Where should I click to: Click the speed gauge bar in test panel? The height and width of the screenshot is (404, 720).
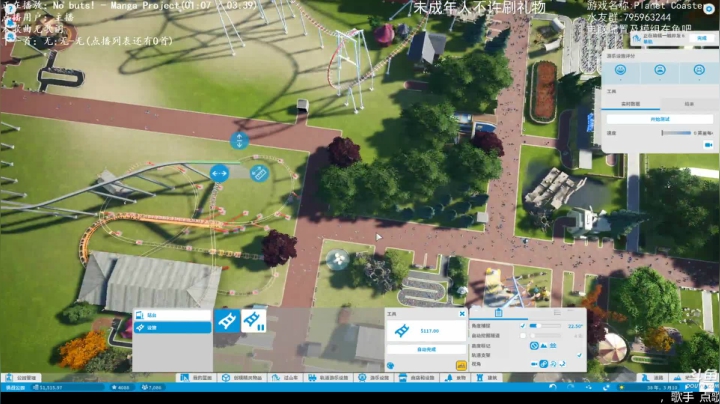pyautogui.click(x=676, y=133)
